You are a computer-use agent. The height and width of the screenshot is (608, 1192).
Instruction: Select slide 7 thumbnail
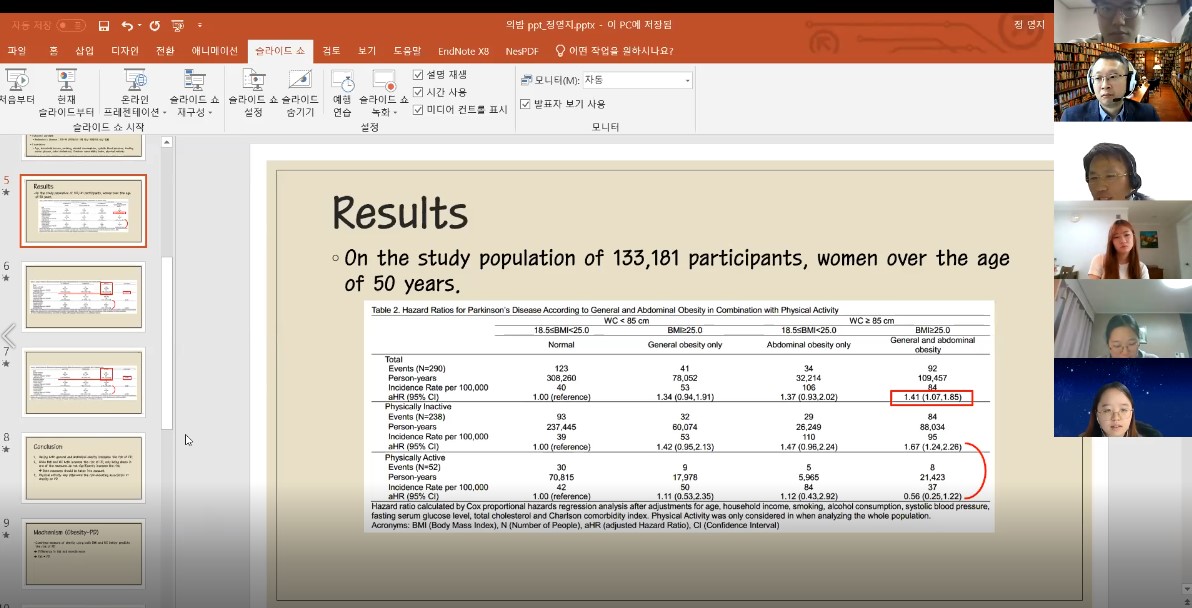84,382
